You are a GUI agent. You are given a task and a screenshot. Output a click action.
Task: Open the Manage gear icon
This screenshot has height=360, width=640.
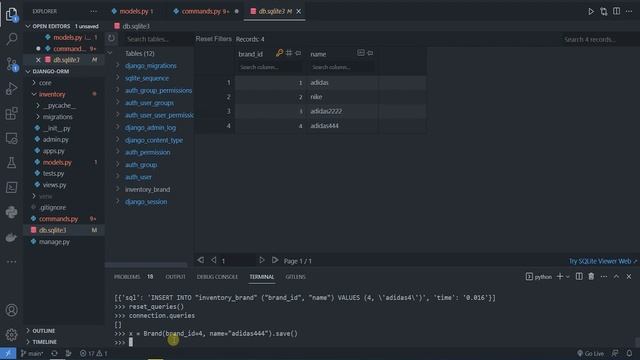tap(11, 335)
